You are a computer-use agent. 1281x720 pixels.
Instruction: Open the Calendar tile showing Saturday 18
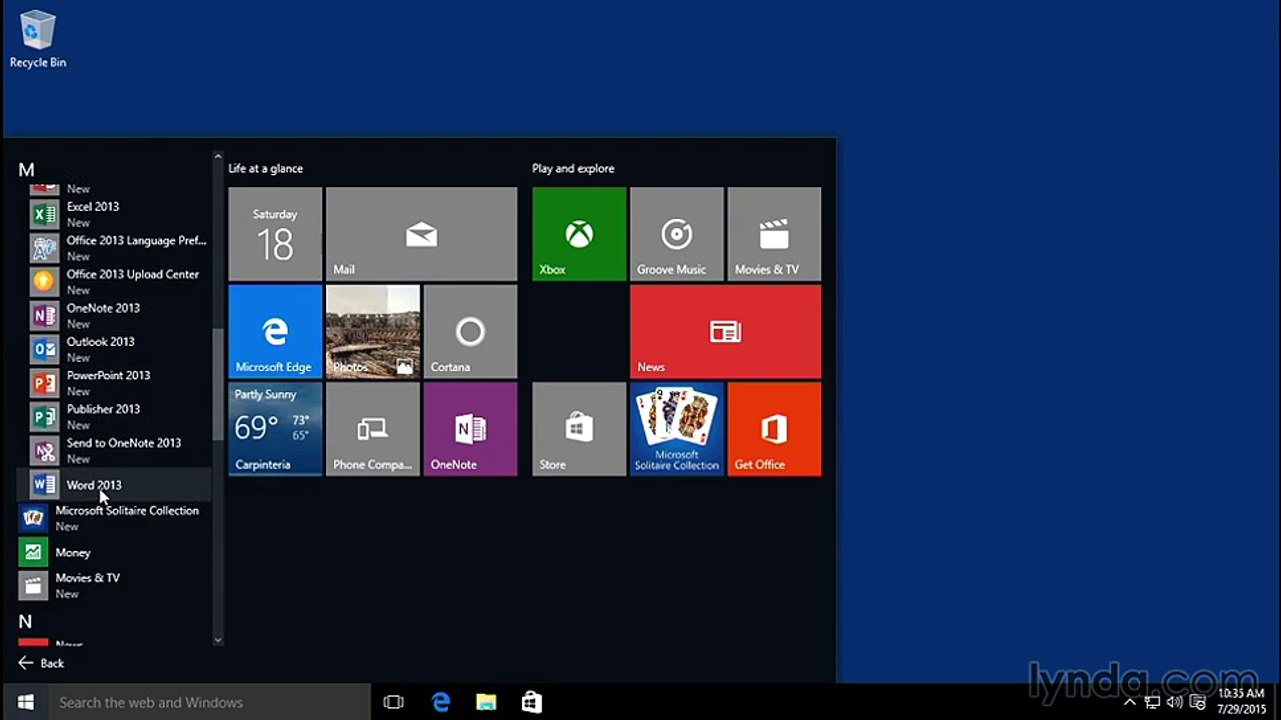pyautogui.click(x=275, y=234)
